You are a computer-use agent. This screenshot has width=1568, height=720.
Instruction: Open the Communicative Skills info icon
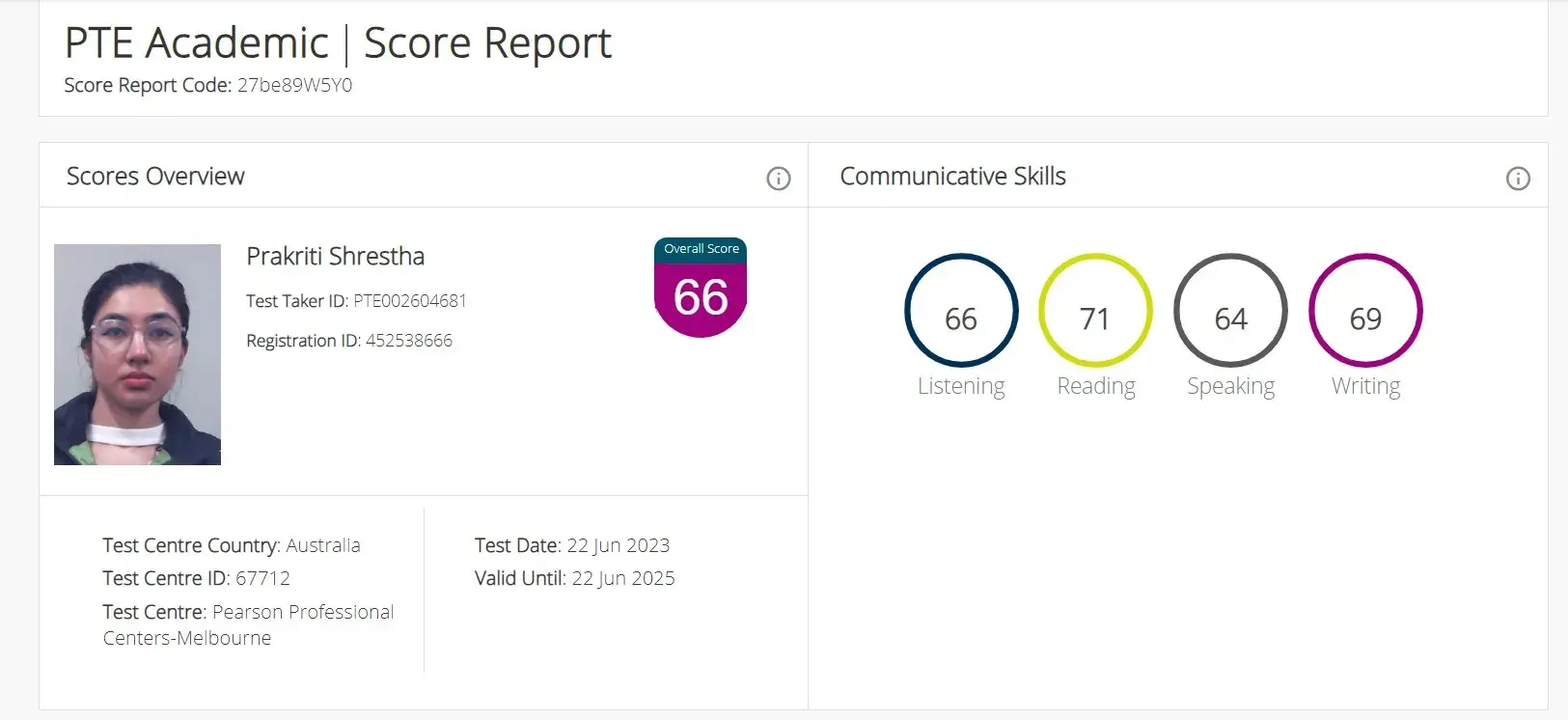1518,179
